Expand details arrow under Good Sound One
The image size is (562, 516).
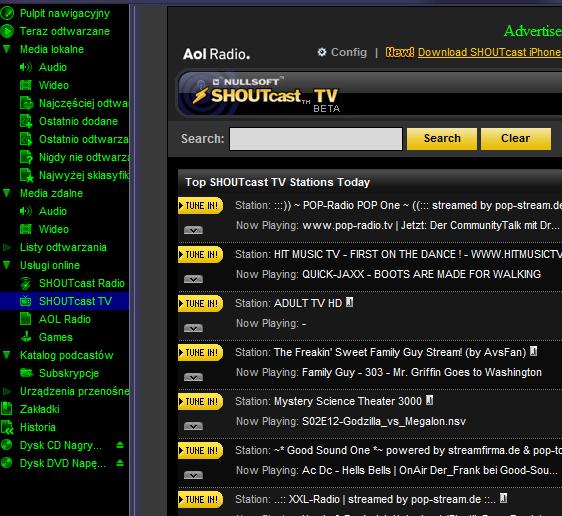(x=193, y=476)
